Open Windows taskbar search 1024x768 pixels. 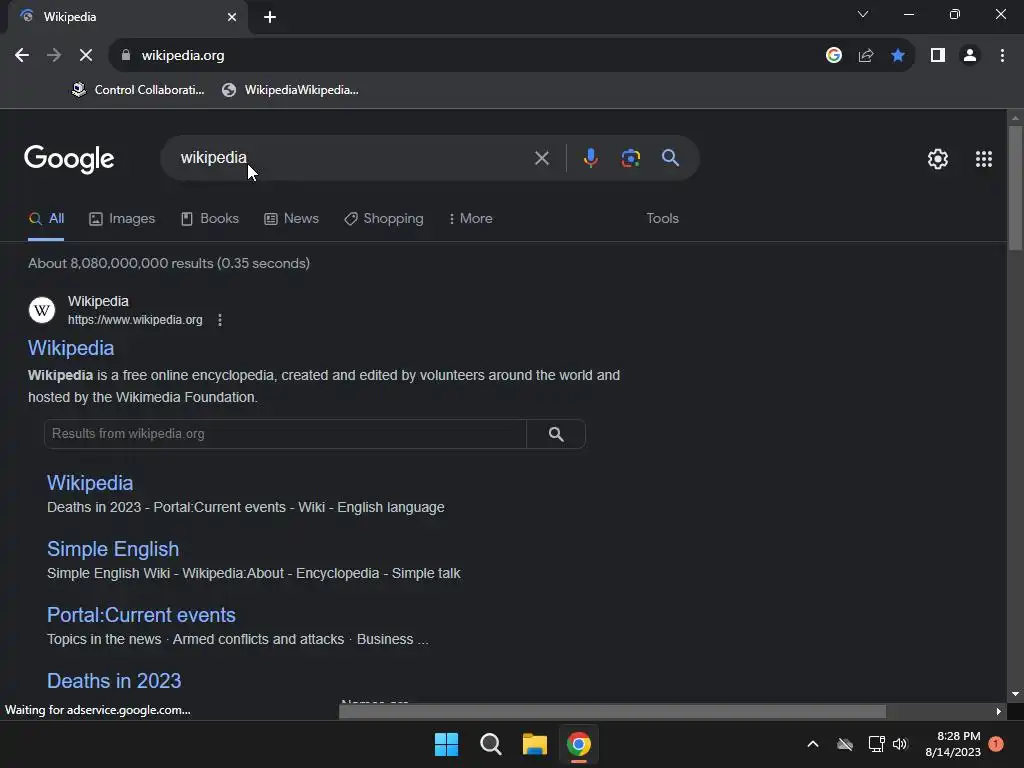(x=490, y=744)
